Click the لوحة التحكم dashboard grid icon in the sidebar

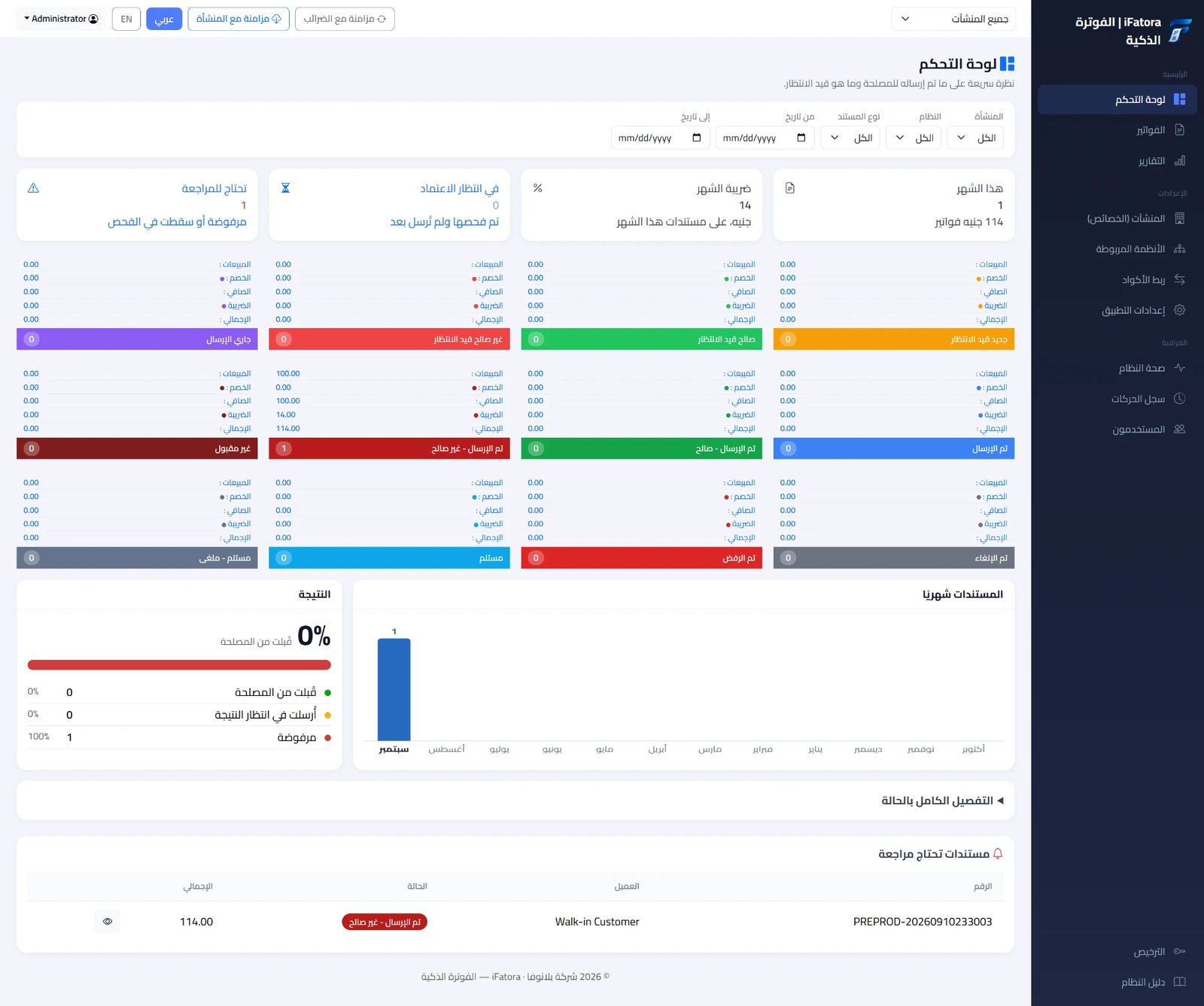[1179, 99]
